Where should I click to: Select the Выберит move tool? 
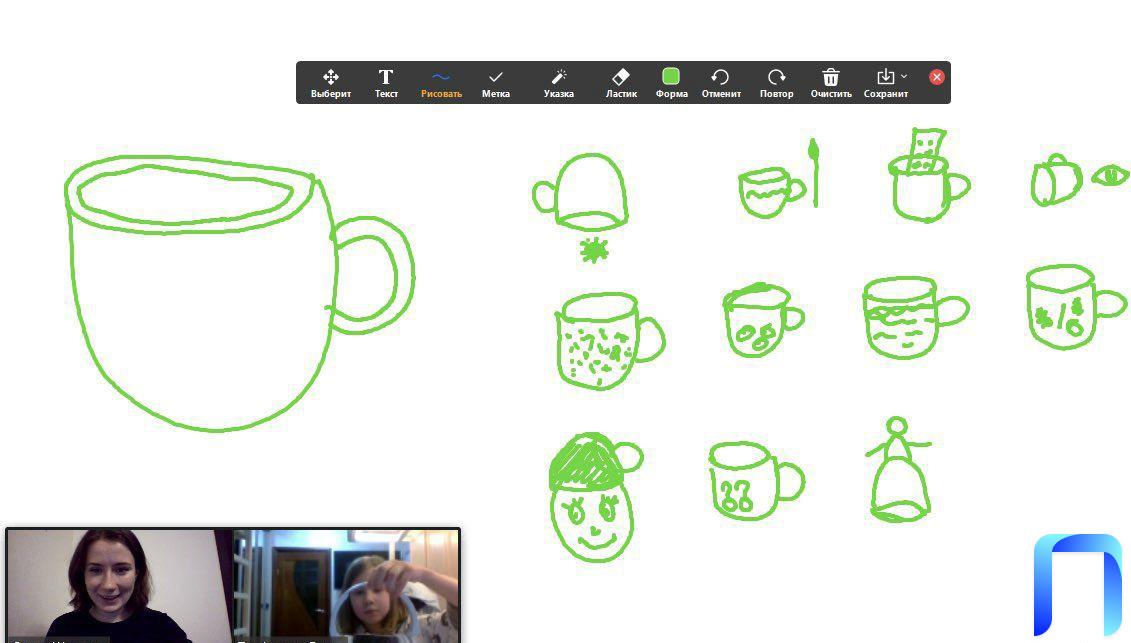coord(330,83)
